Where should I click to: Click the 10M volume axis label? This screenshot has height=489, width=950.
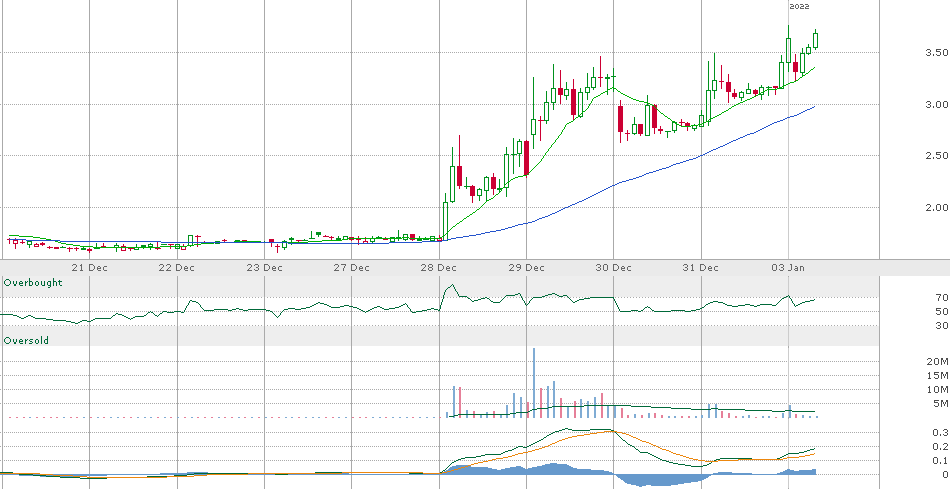(939, 389)
